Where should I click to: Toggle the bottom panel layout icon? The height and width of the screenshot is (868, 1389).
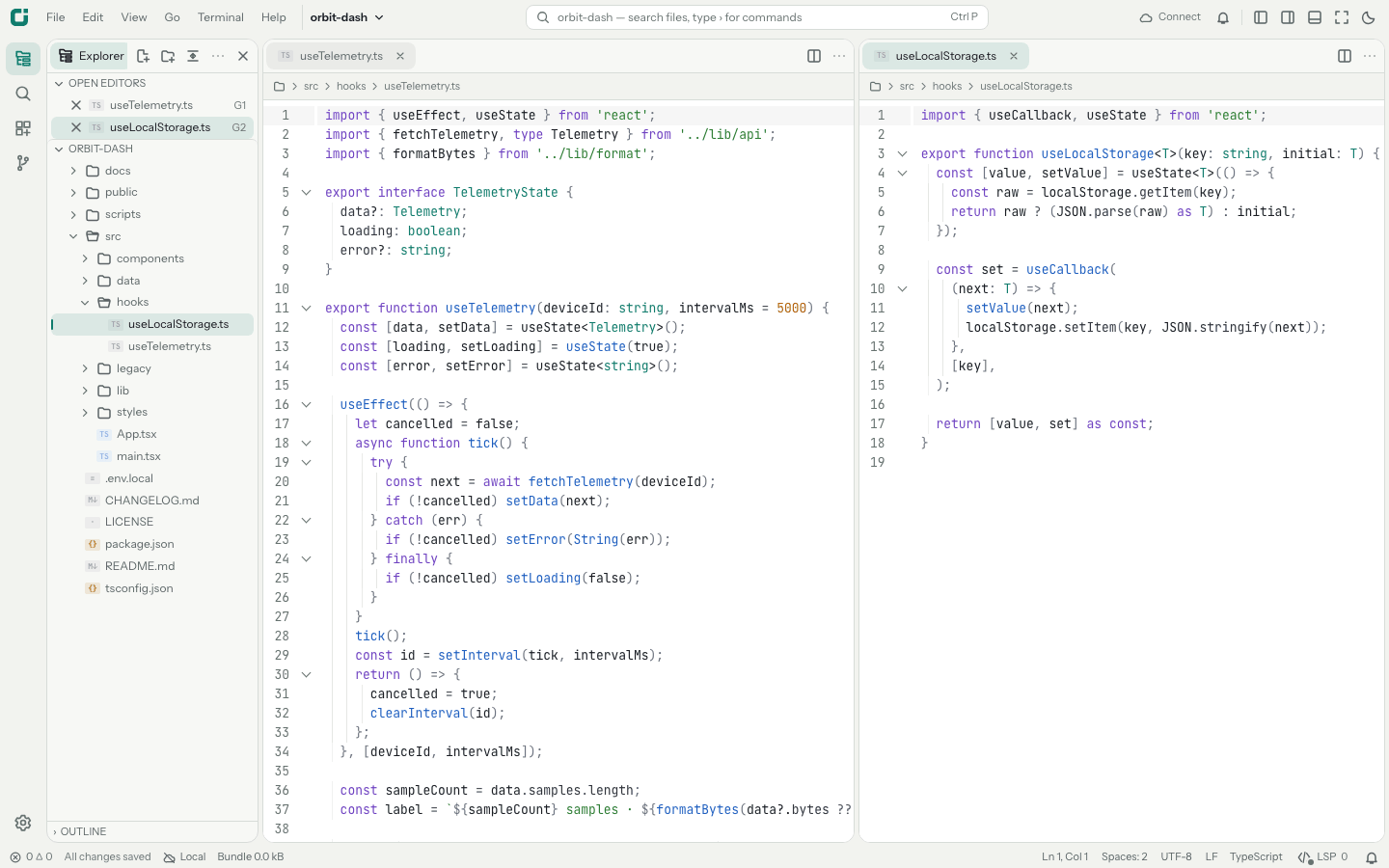[1315, 17]
